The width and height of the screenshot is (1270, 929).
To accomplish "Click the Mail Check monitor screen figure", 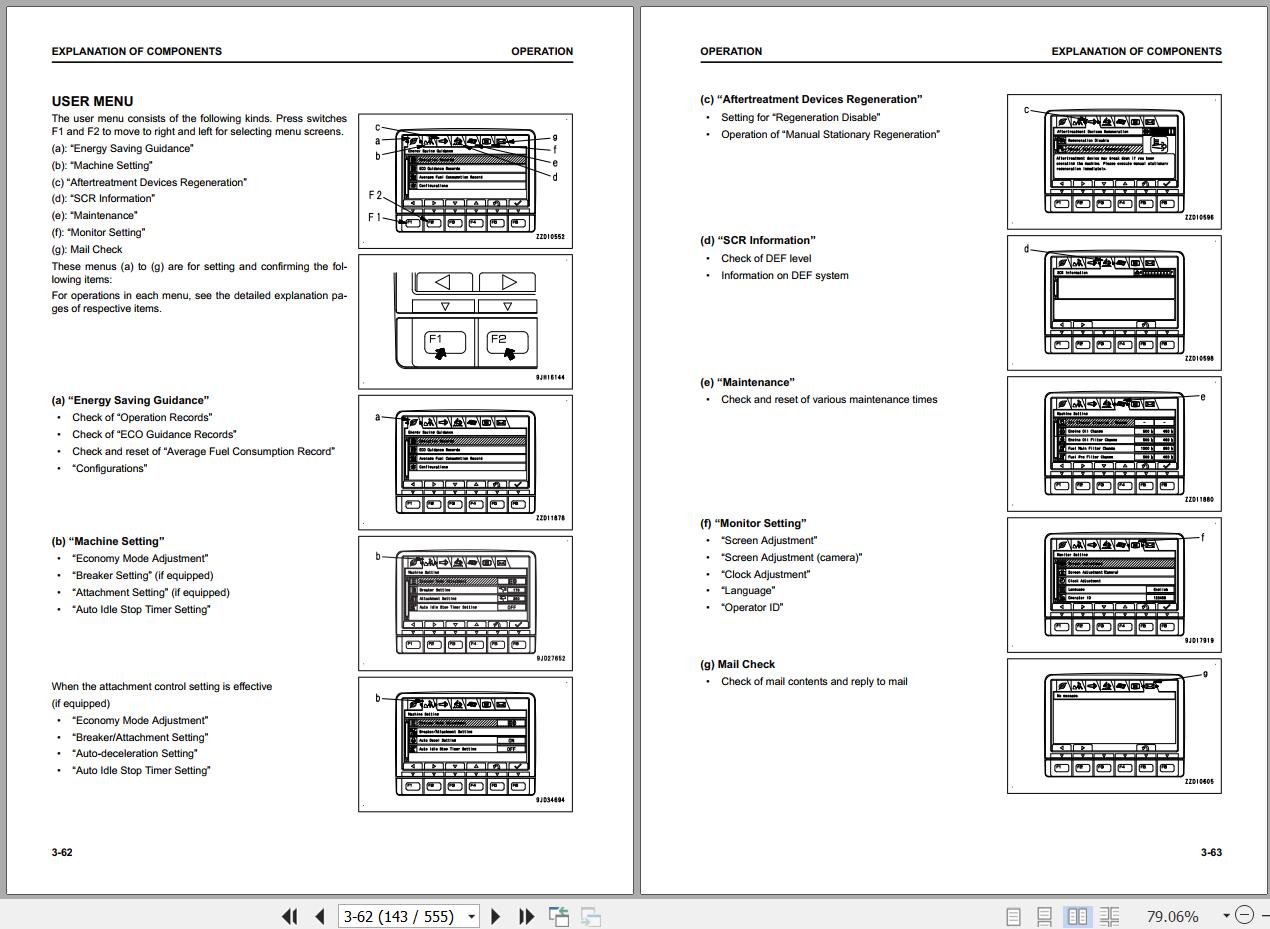I will pyautogui.click(x=1114, y=725).
